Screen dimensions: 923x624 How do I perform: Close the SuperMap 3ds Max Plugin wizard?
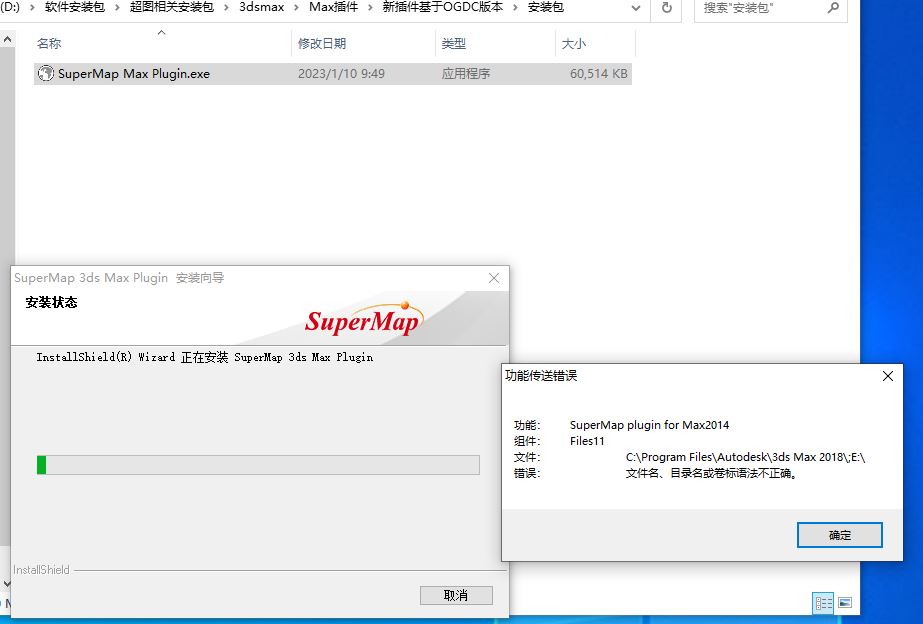pos(493,278)
